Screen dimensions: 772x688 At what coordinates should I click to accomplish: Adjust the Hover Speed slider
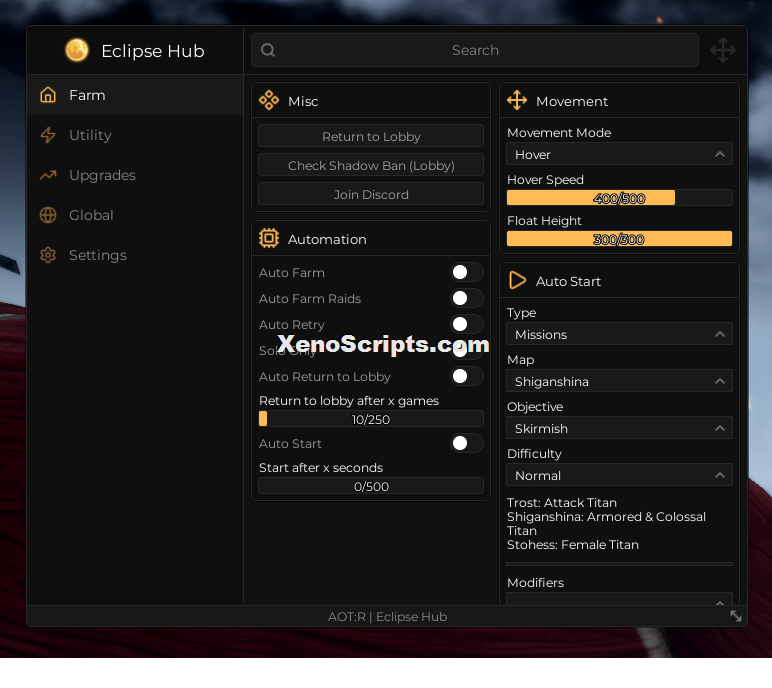click(619, 198)
